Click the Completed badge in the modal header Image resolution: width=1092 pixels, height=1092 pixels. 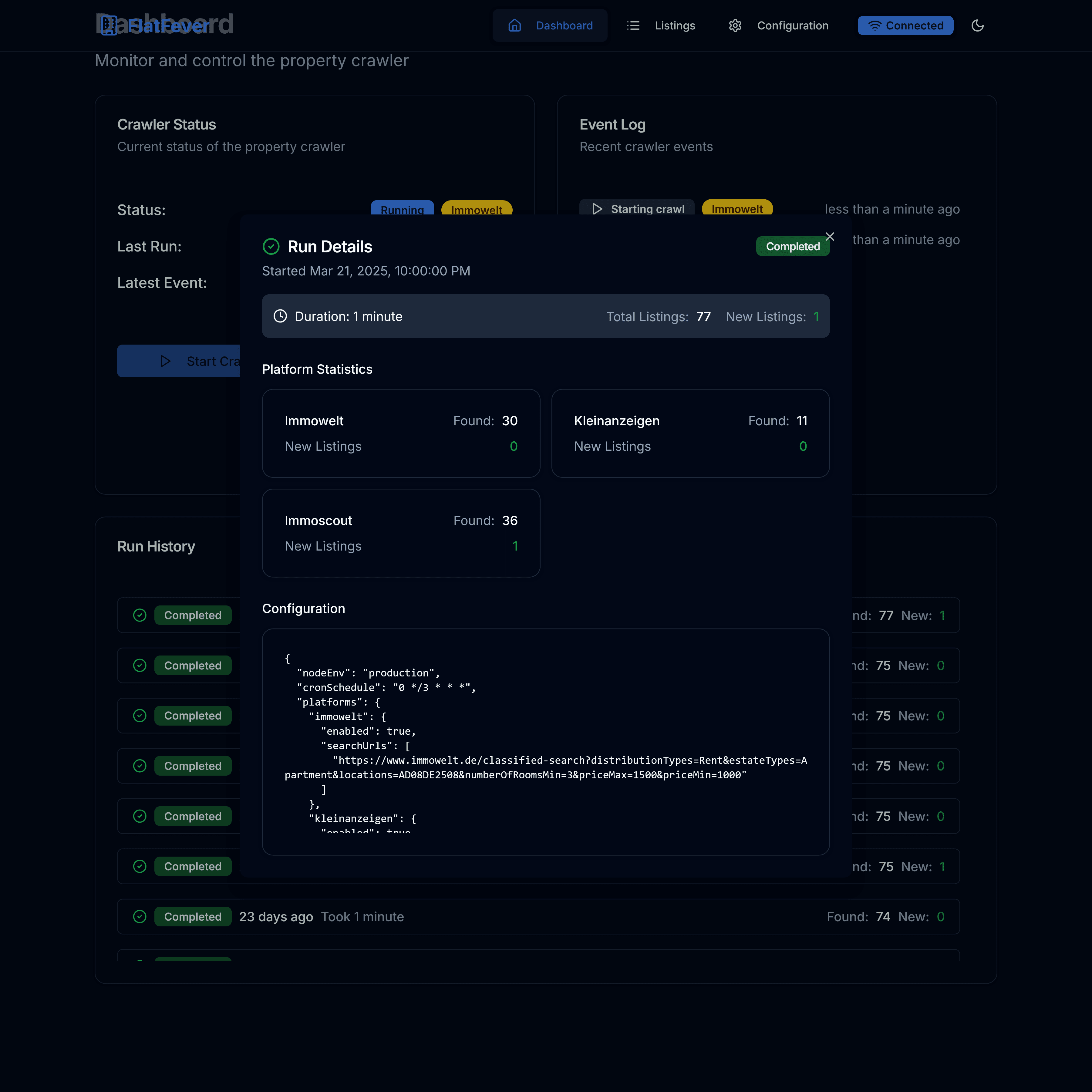point(792,246)
